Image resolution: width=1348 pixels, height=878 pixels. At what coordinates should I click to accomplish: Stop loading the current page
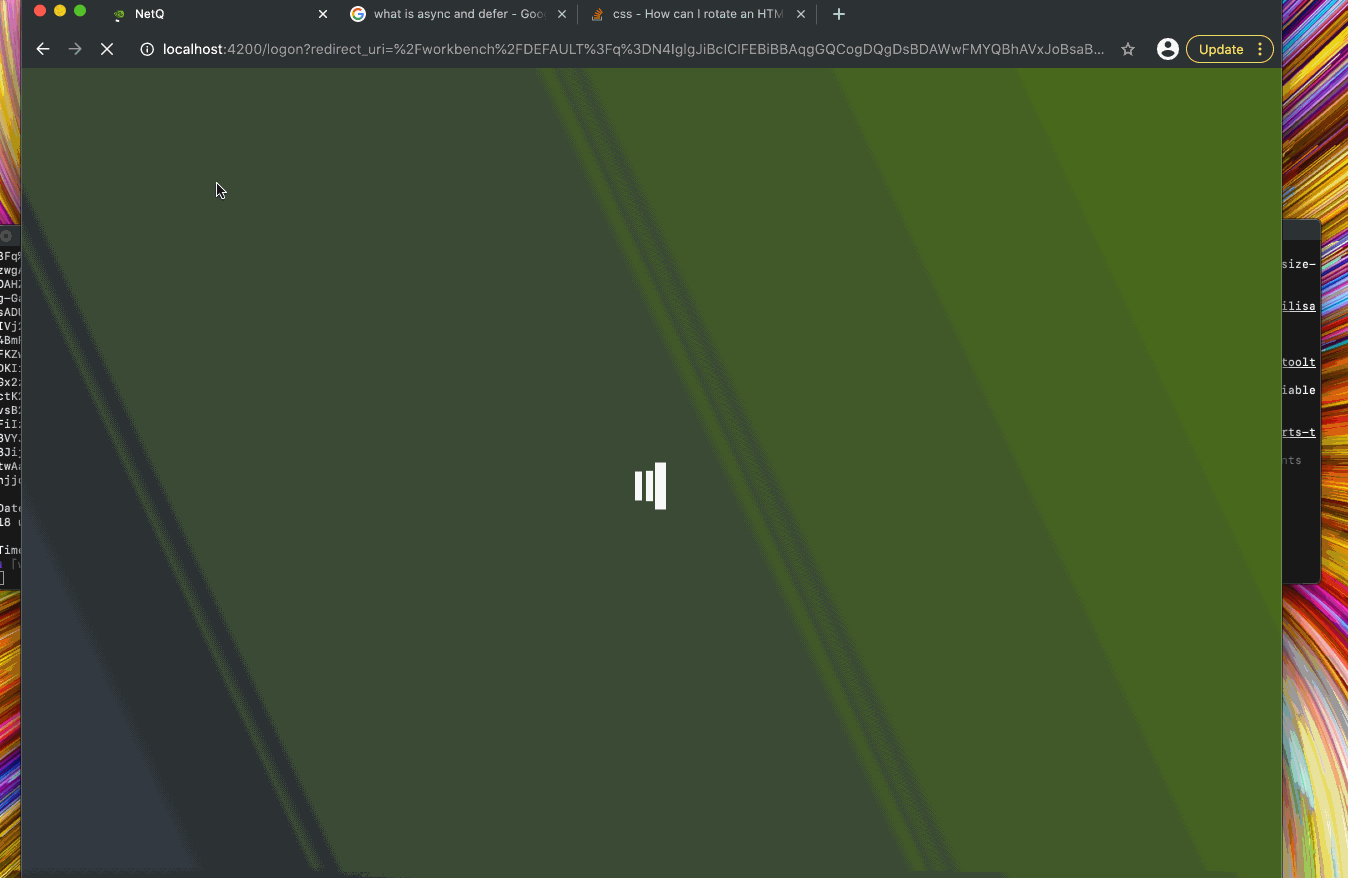click(x=107, y=49)
